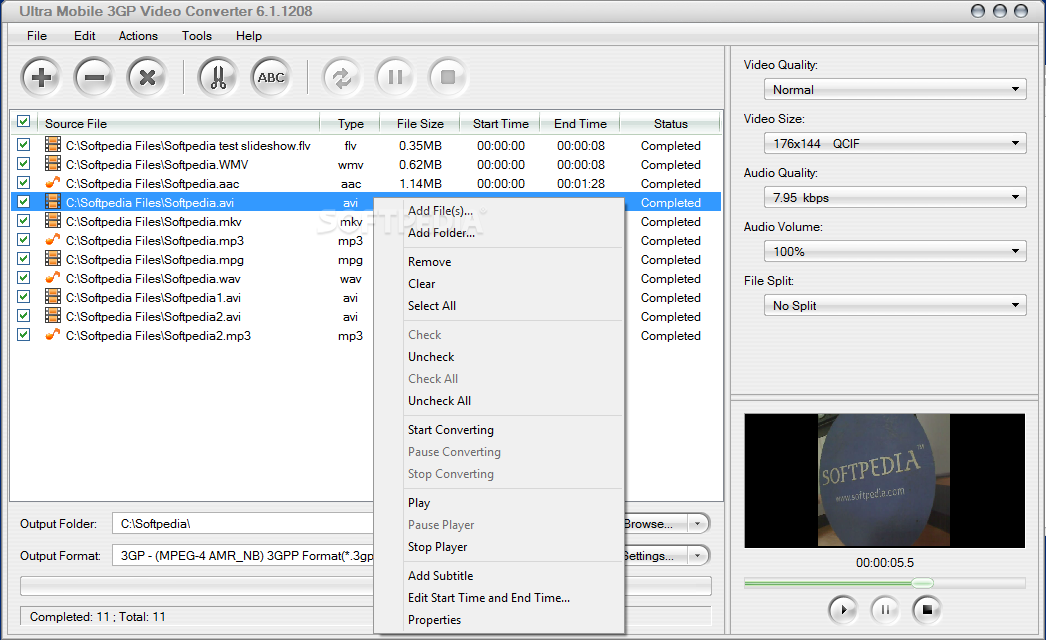Sort by the File Size column header

[420, 123]
